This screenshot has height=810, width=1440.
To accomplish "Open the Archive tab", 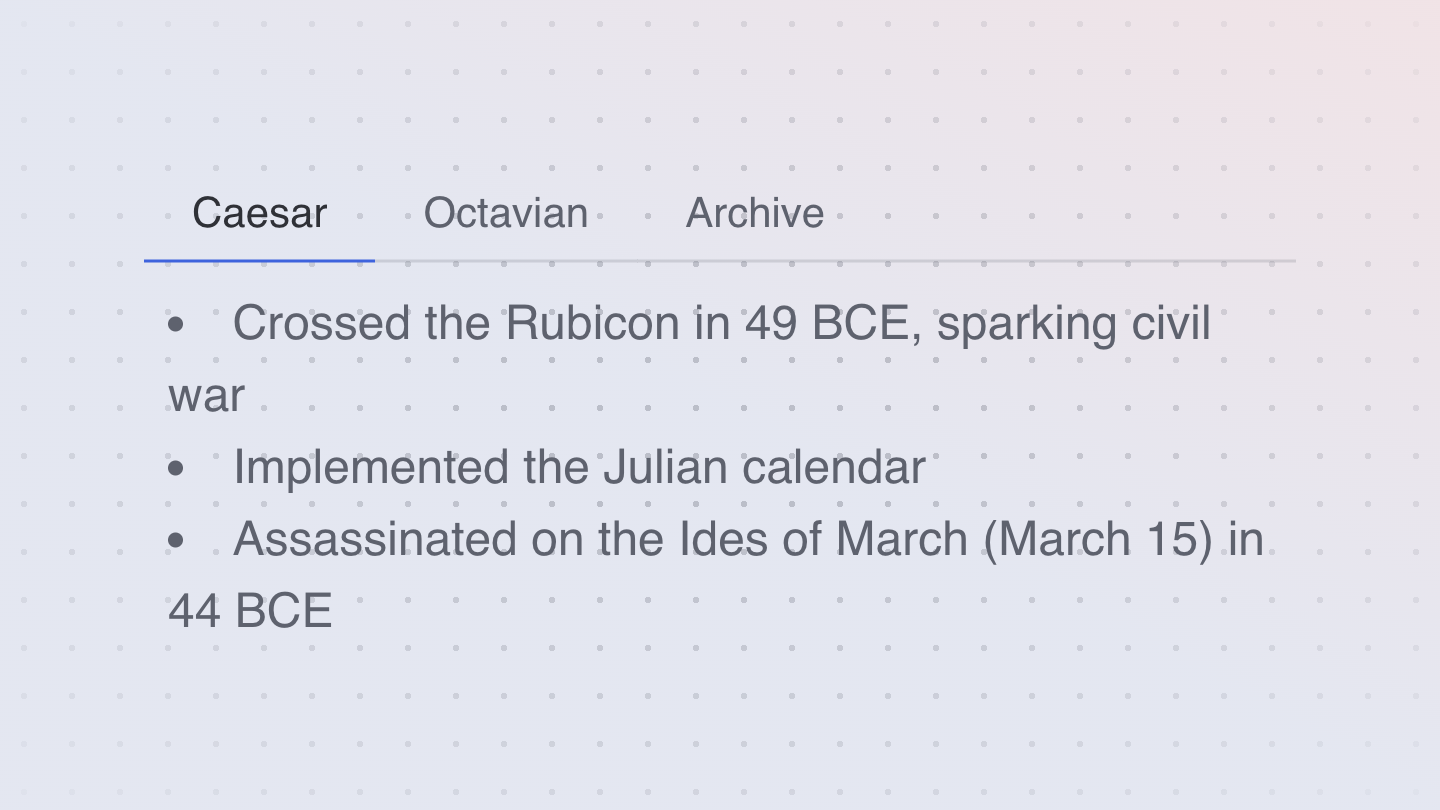I will (755, 213).
